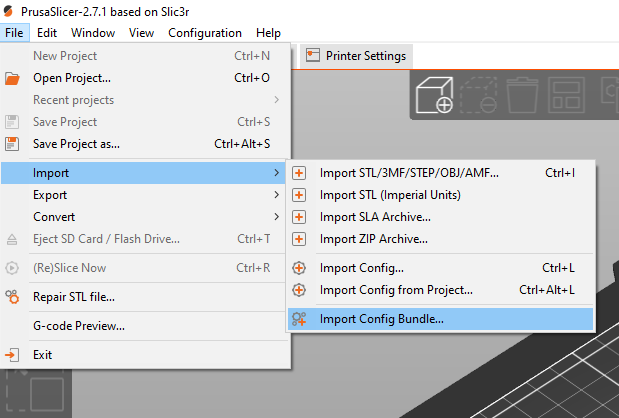The width and height of the screenshot is (619, 418).
Task: Click plus icon beside Import SLA Archive
Action: point(299,217)
